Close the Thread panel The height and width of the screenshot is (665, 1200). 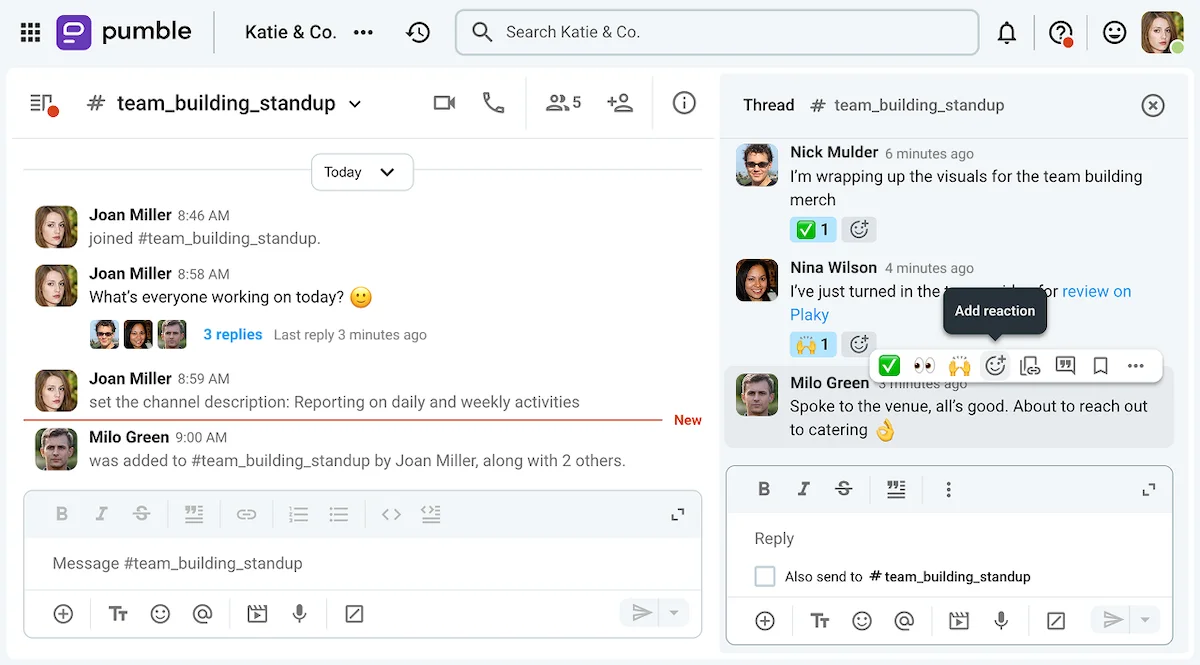(x=1153, y=105)
